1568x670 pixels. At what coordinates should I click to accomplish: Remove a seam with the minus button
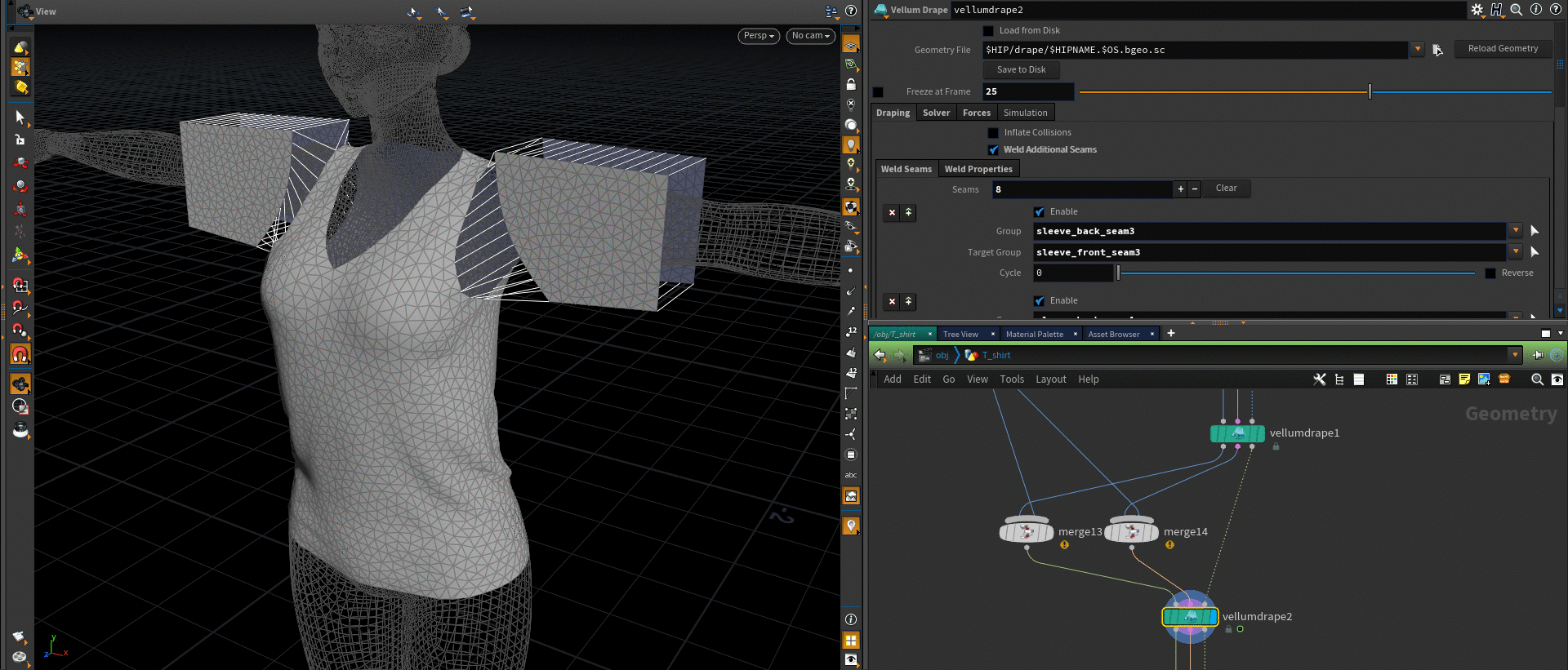(1194, 189)
